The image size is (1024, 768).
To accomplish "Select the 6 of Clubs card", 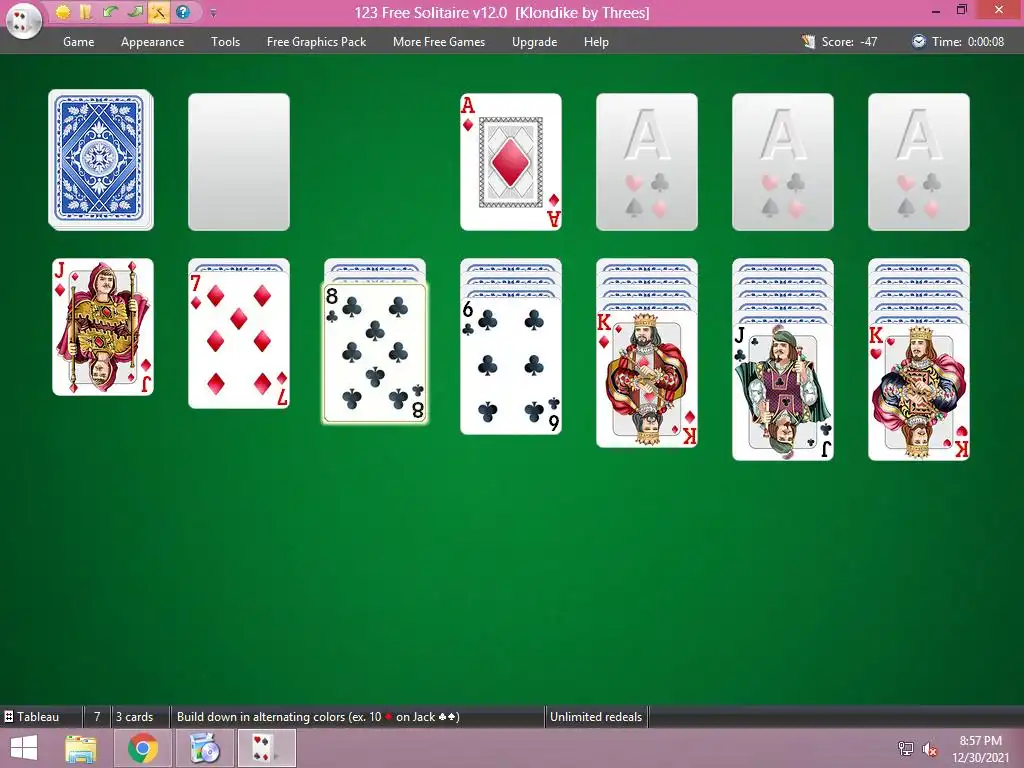I will click(x=511, y=366).
